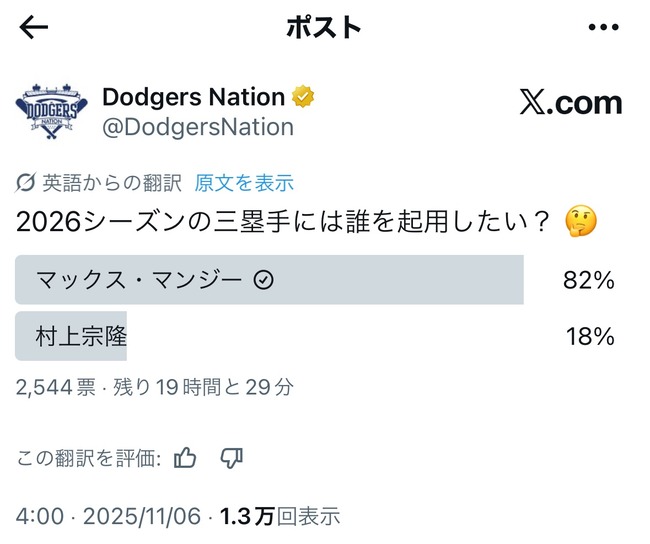Open the Dodgers Nation display name

pyautogui.click(x=194, y=97)
